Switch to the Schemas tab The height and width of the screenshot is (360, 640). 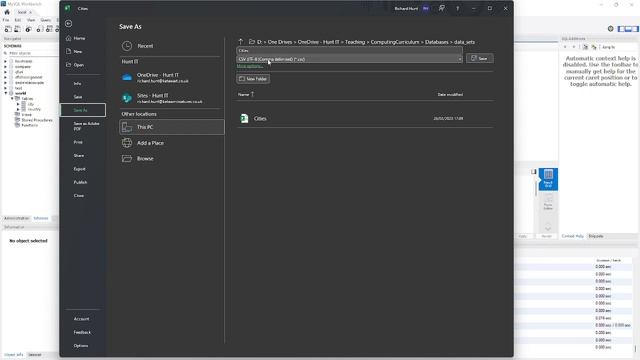pyautogui.click(x=41, y=218)
